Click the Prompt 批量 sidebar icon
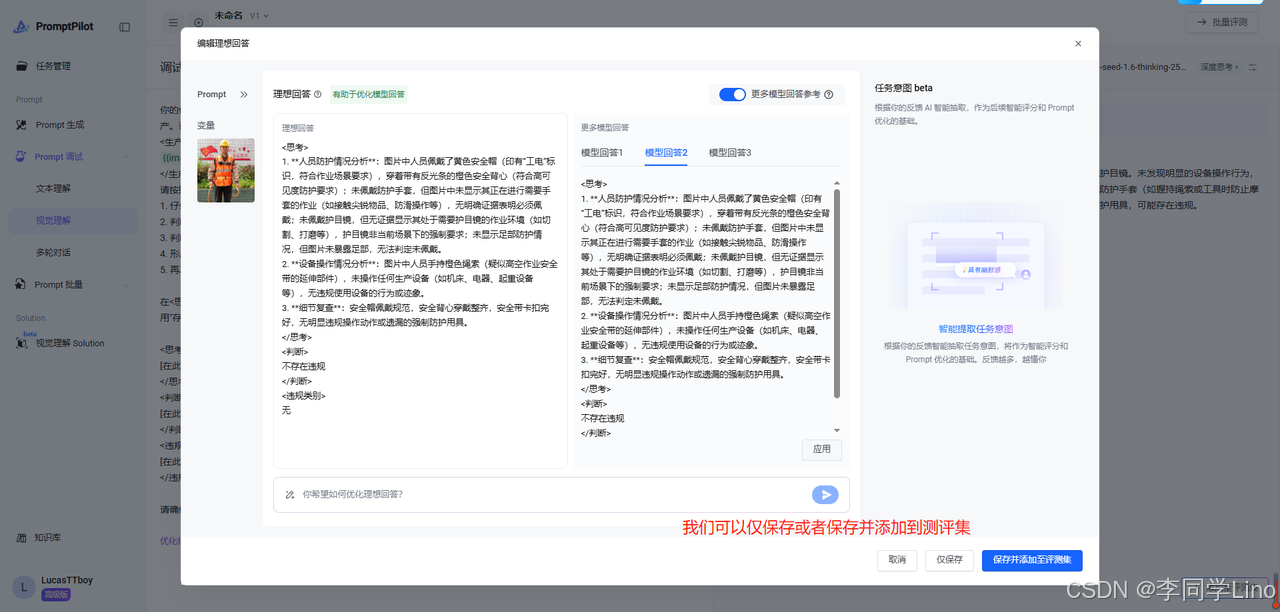 [22, 285]
